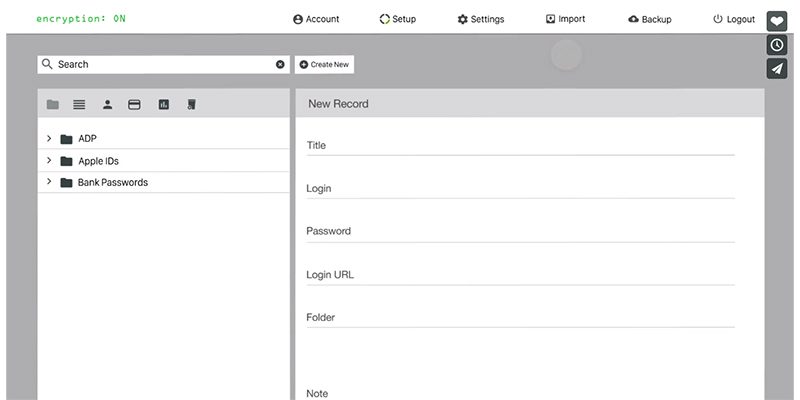Expand the Bank Passwords folder
Image resolution: width=800 pixels, height=400 pixels.
[49, 182]
